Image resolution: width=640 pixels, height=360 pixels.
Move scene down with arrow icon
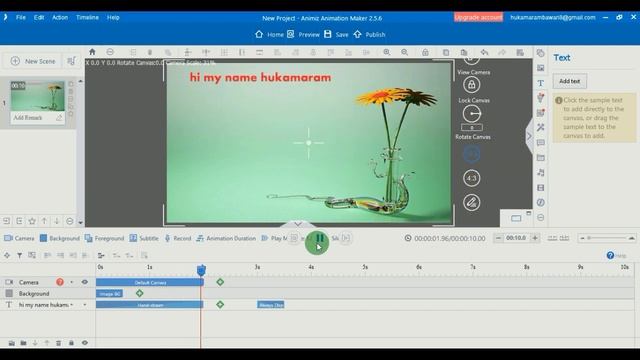(57, 221)
